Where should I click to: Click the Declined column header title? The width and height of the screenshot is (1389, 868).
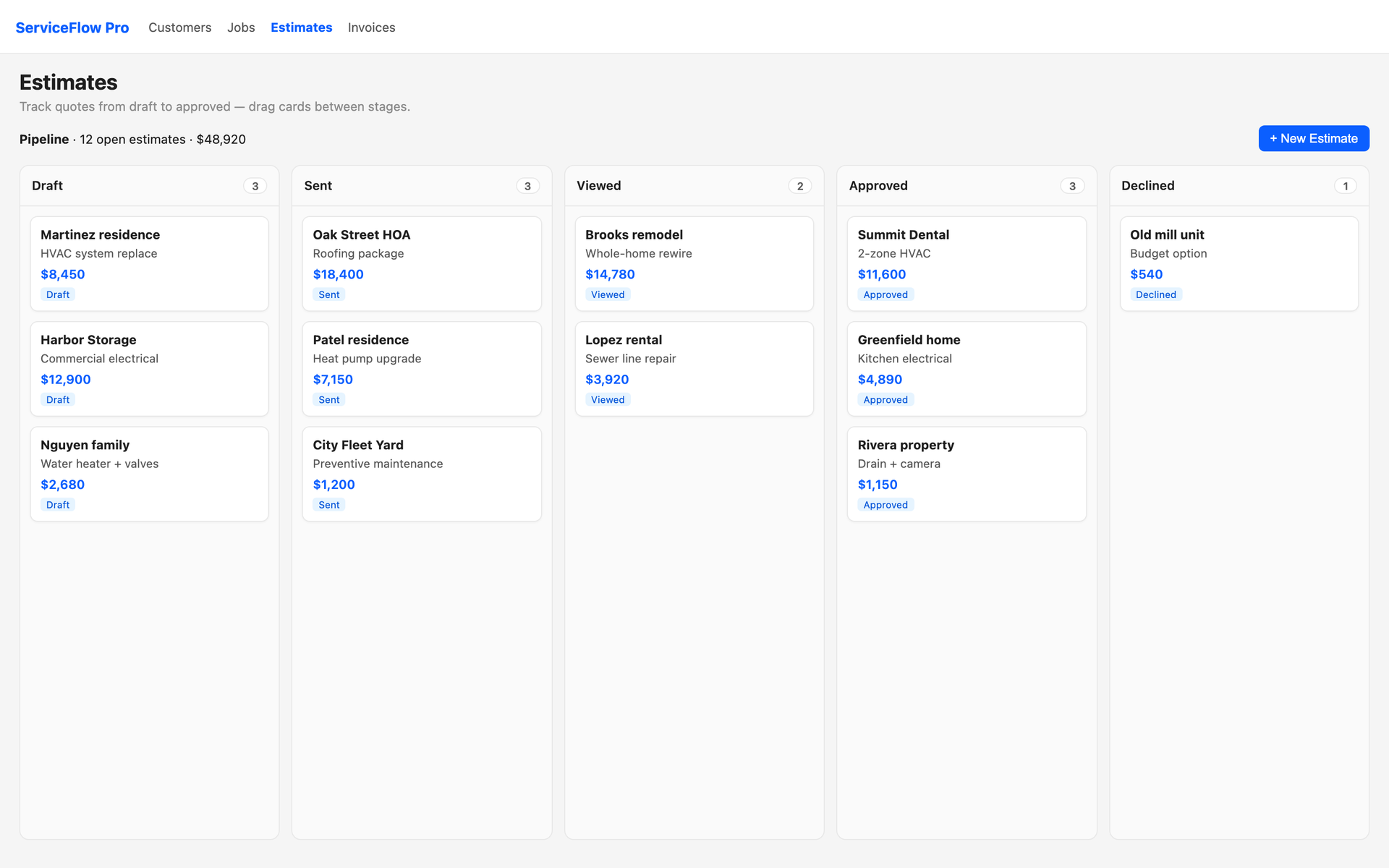(1148, 186)
